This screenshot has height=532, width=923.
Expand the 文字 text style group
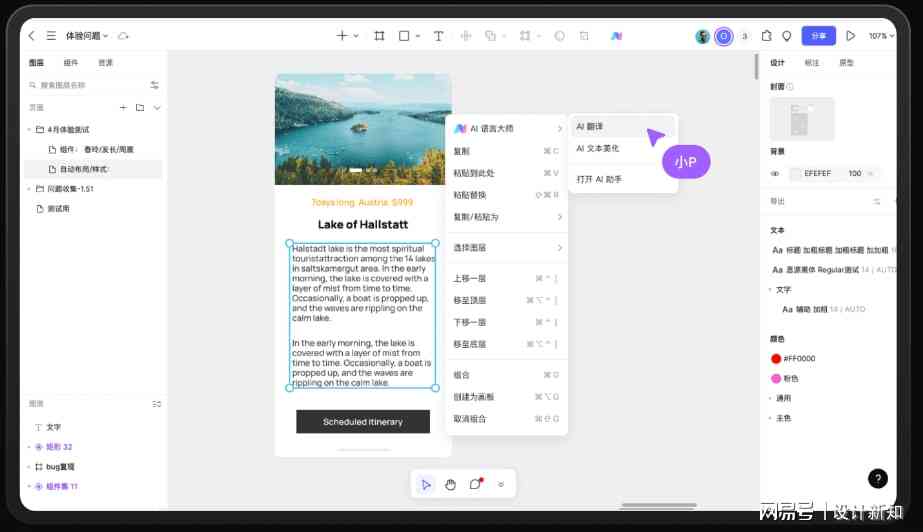coord(770,290)
